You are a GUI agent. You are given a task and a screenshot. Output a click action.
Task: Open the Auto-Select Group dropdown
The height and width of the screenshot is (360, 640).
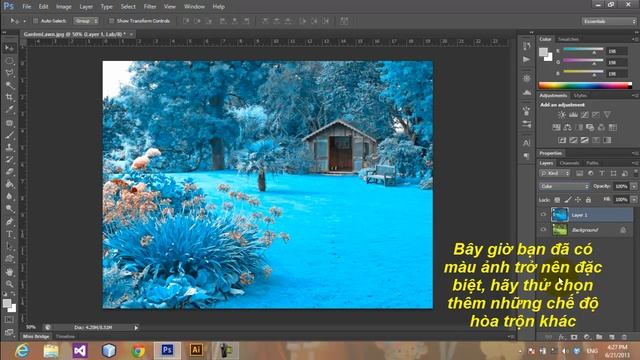(86, 21)
